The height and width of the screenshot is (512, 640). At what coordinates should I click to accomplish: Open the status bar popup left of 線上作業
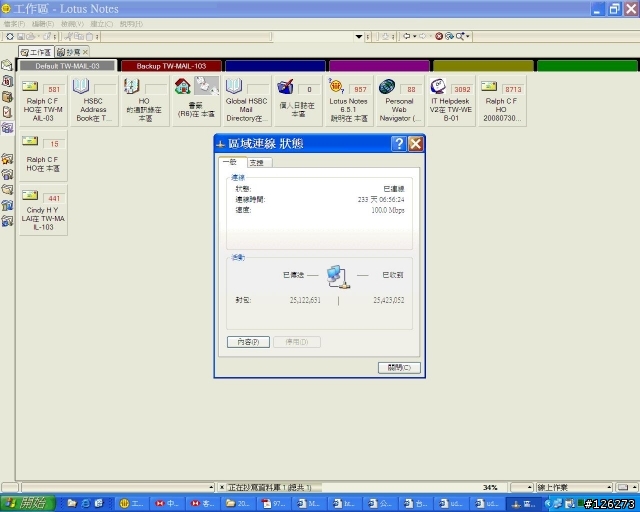pos(522,487)
